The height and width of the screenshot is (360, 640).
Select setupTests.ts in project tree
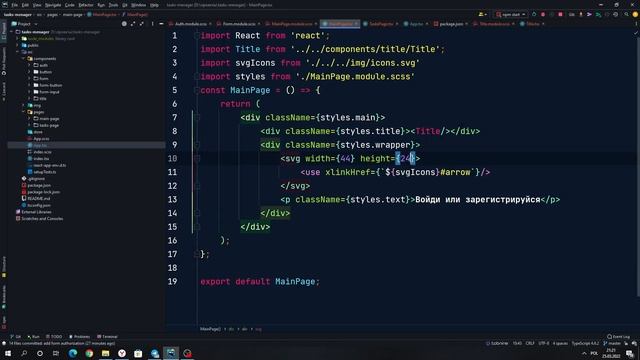tap(42, 172)
